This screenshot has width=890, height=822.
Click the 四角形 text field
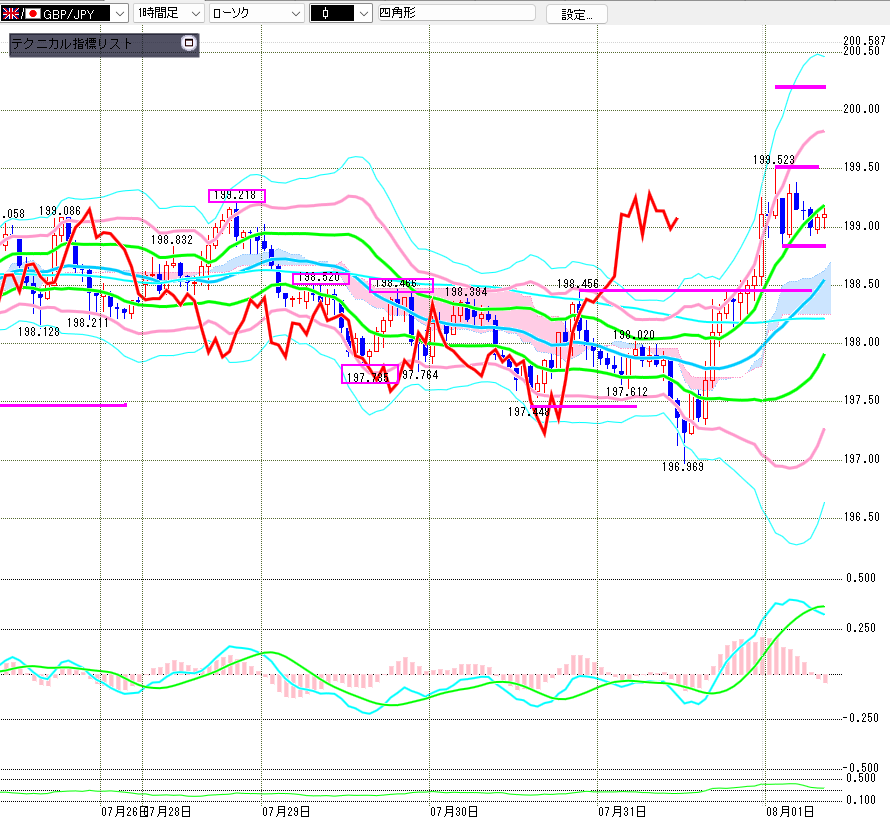click(456, 12)
